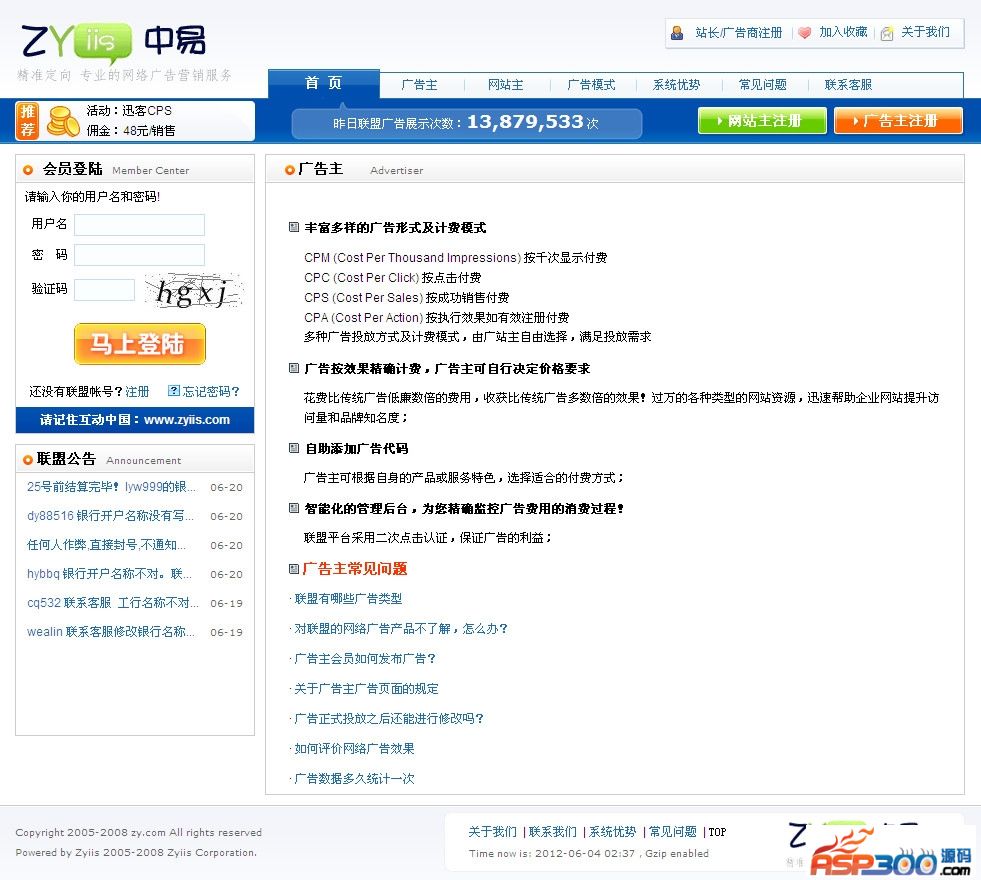This screenshot has width=981, height=880.
Task: Click the 加入收藏 link
Action: [x=843, y=32]
